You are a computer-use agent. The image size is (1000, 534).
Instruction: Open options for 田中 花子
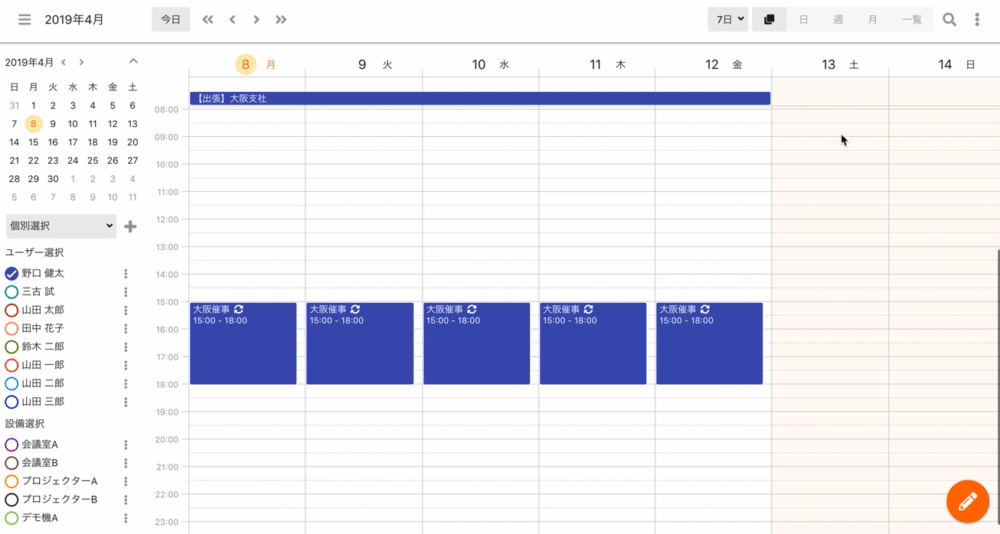pos(126,329)
